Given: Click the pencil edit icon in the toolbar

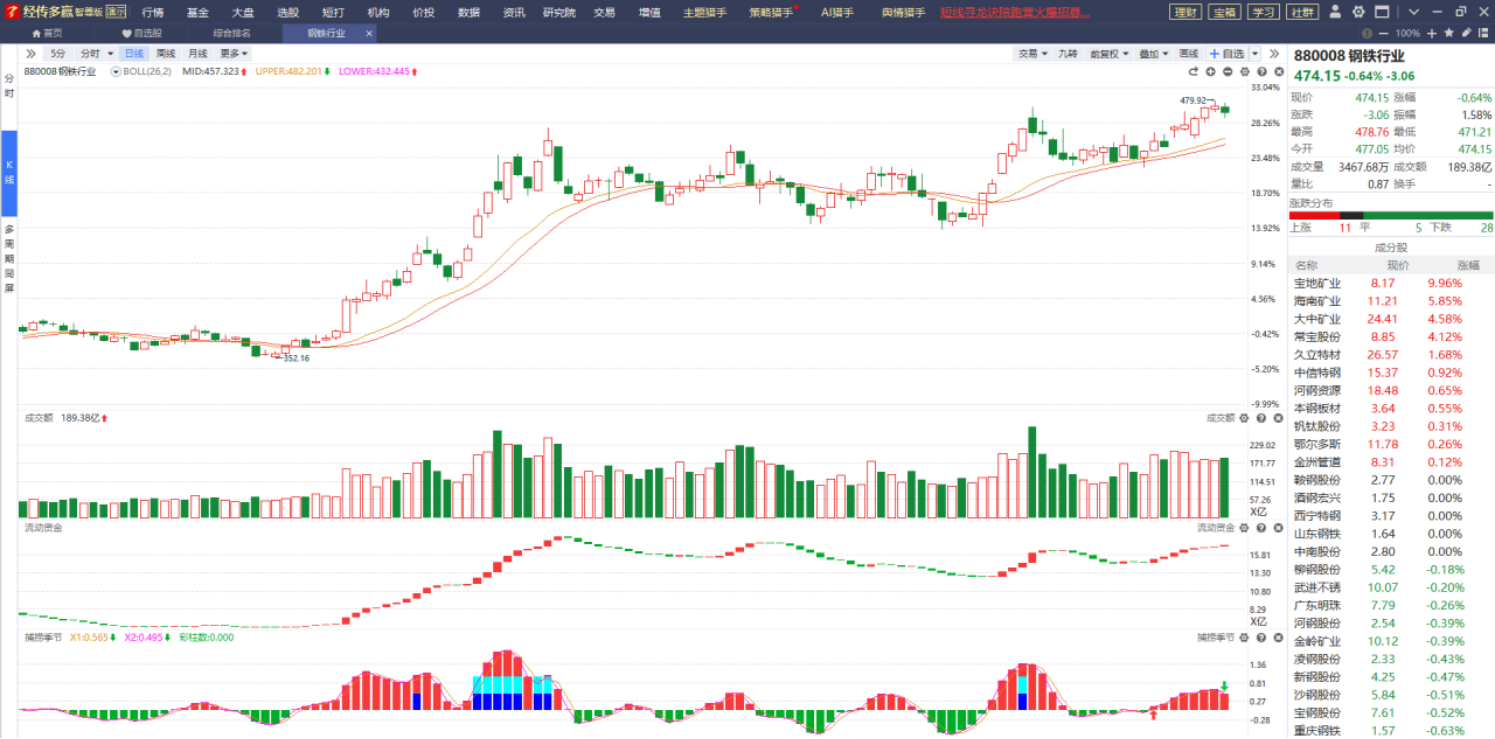Looking at the screenshot, I should coord(1466,33).
